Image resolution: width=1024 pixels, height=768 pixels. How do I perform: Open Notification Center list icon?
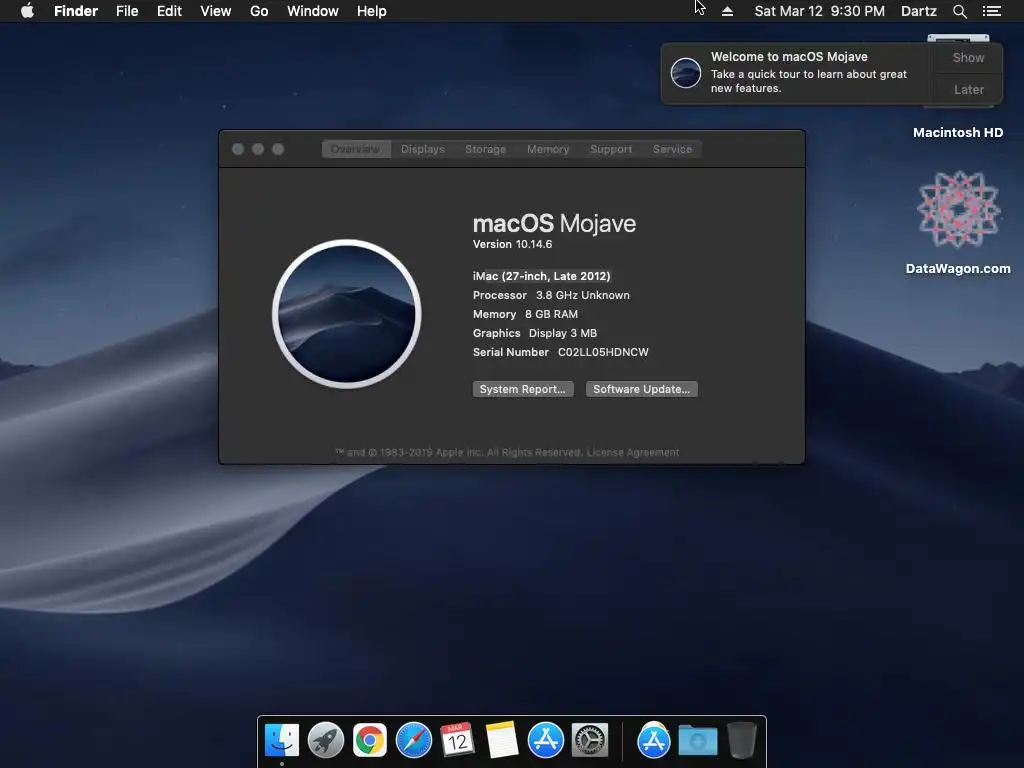click(x=991, y=11)
